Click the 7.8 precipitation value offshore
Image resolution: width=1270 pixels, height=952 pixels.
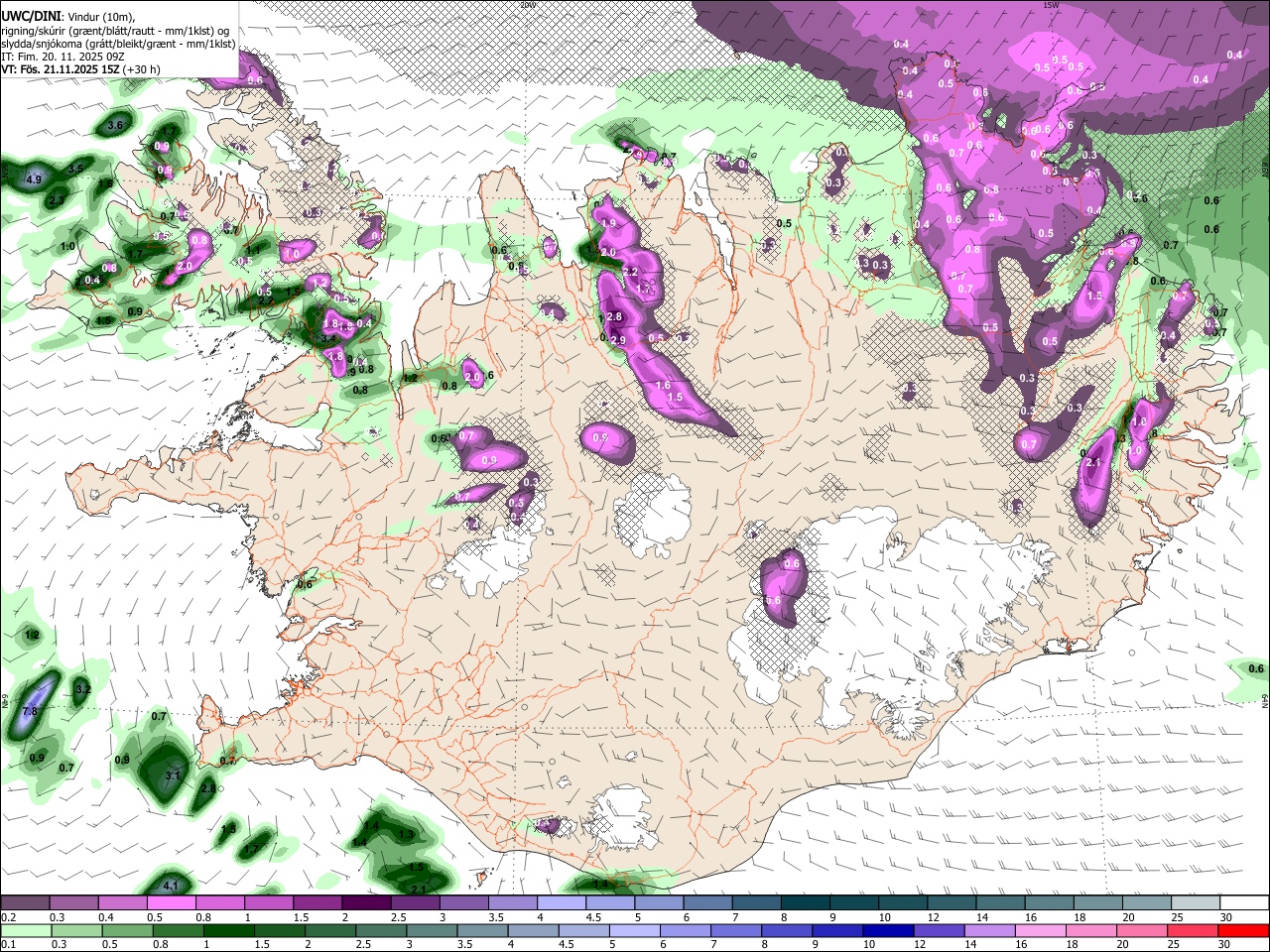[x=30, y=711]
